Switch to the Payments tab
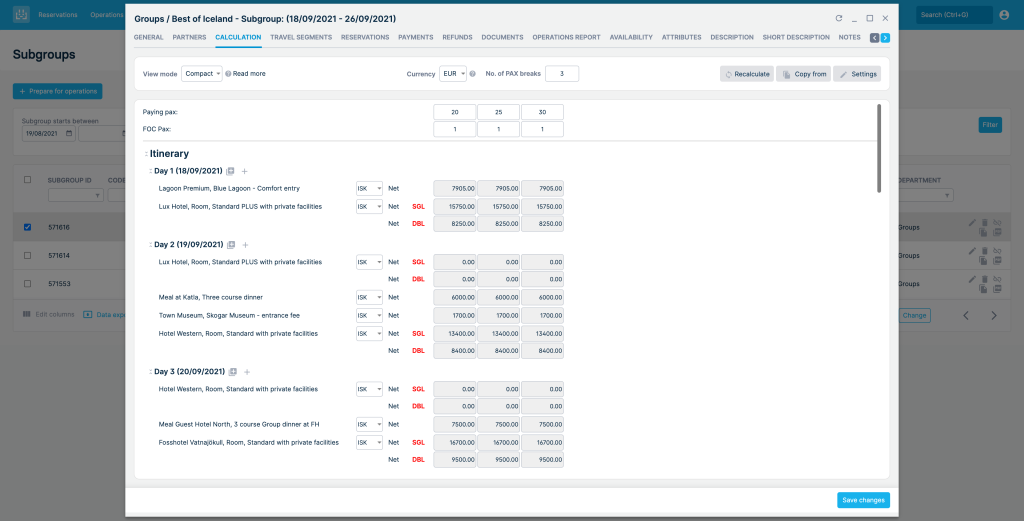Image resolution: width=1024 pixels, height=521 pixels. [x=415, y=37]
